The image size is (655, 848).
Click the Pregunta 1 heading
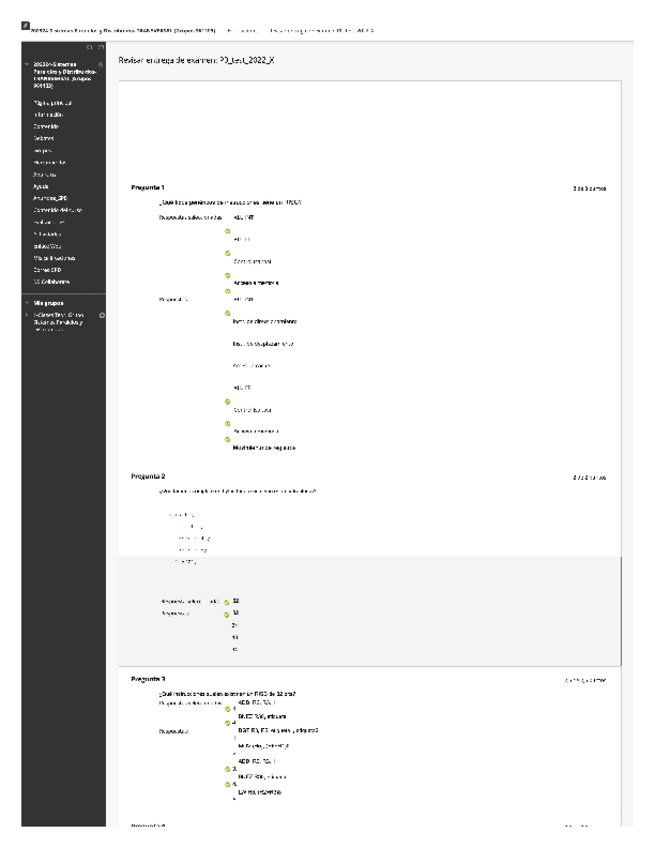147,188
